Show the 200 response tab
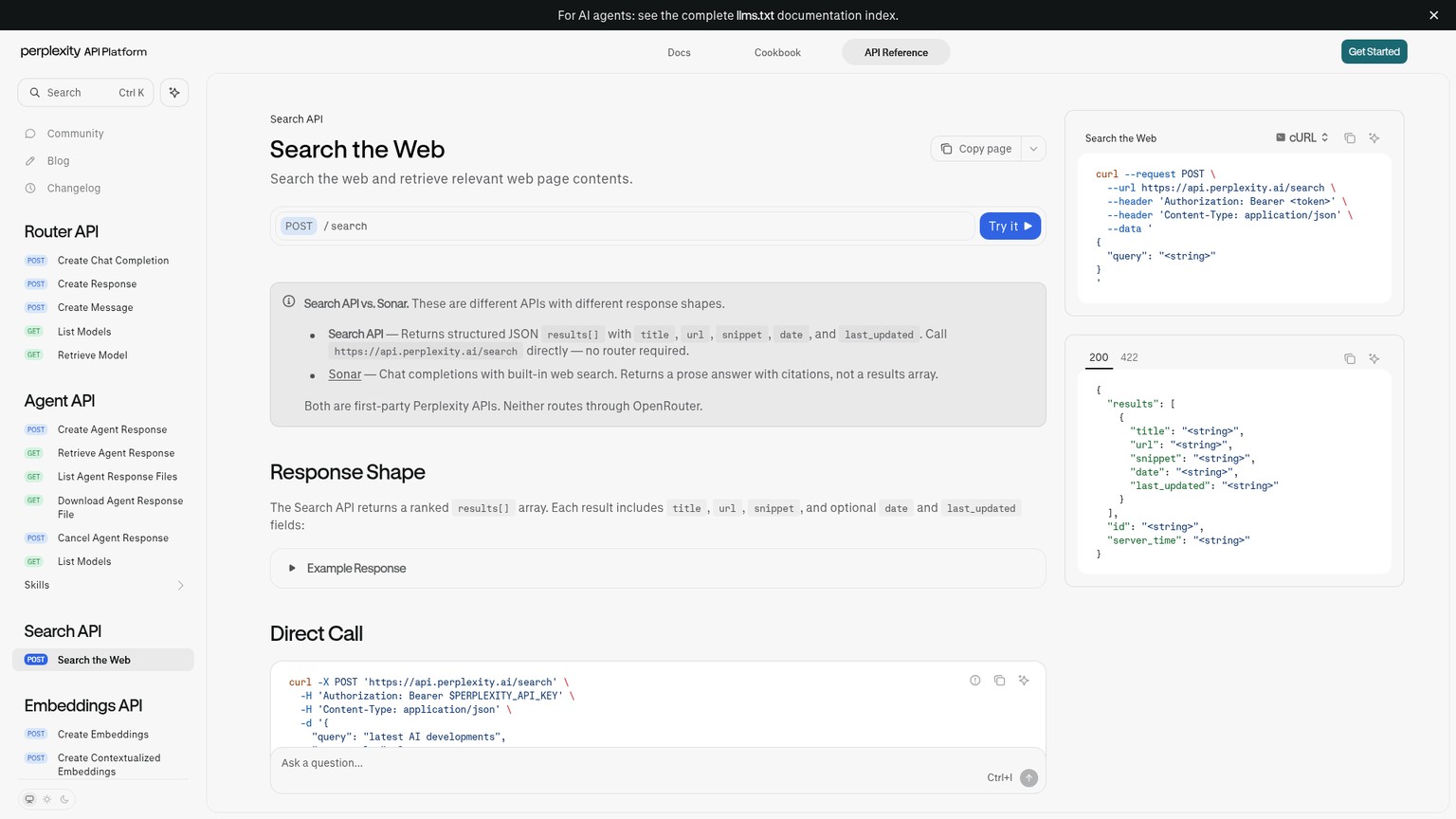 click(x=1099, y=358)
